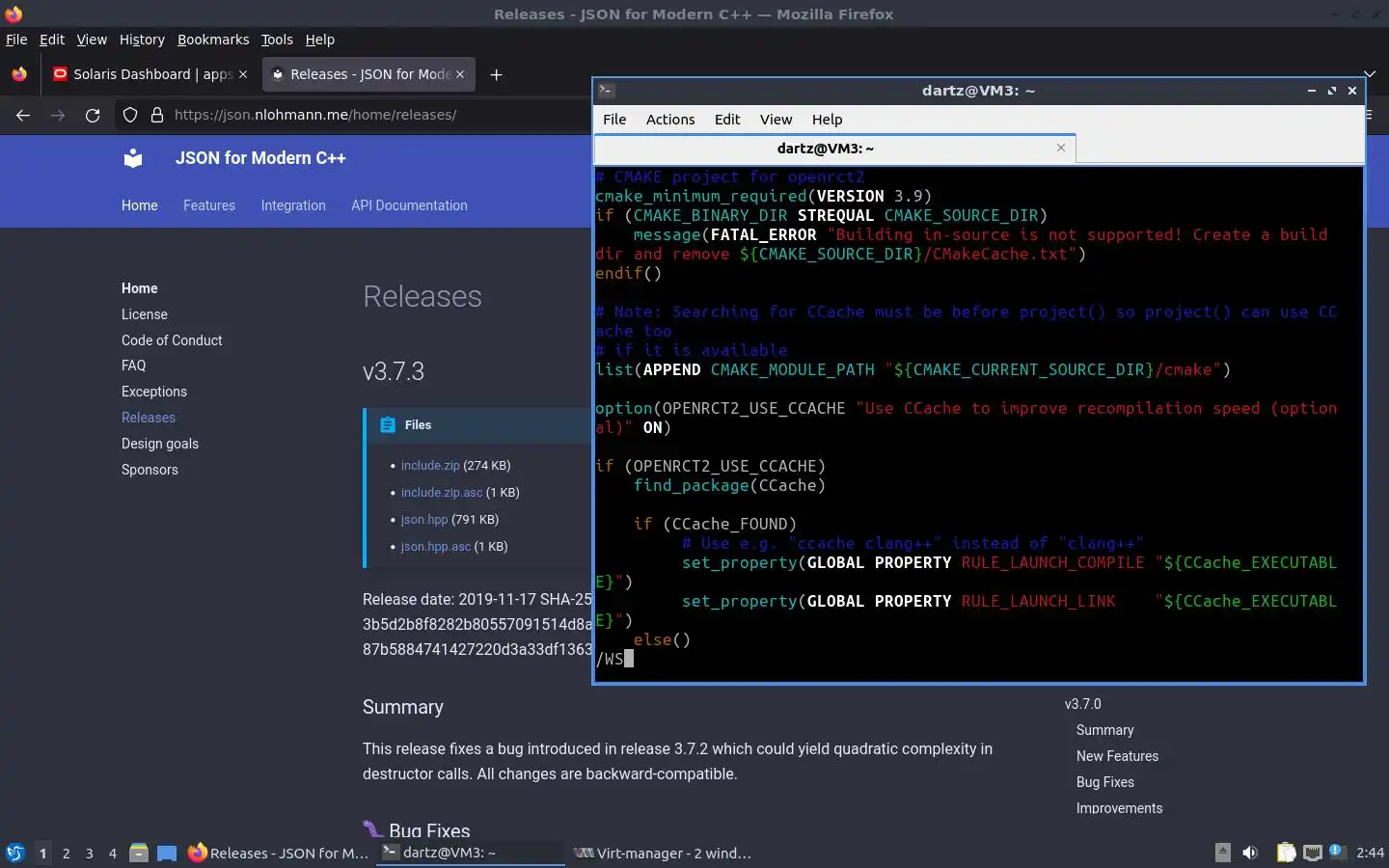Open Firefox View pinned icon
Screen dimensions: 1389x868
coord(19,74)
